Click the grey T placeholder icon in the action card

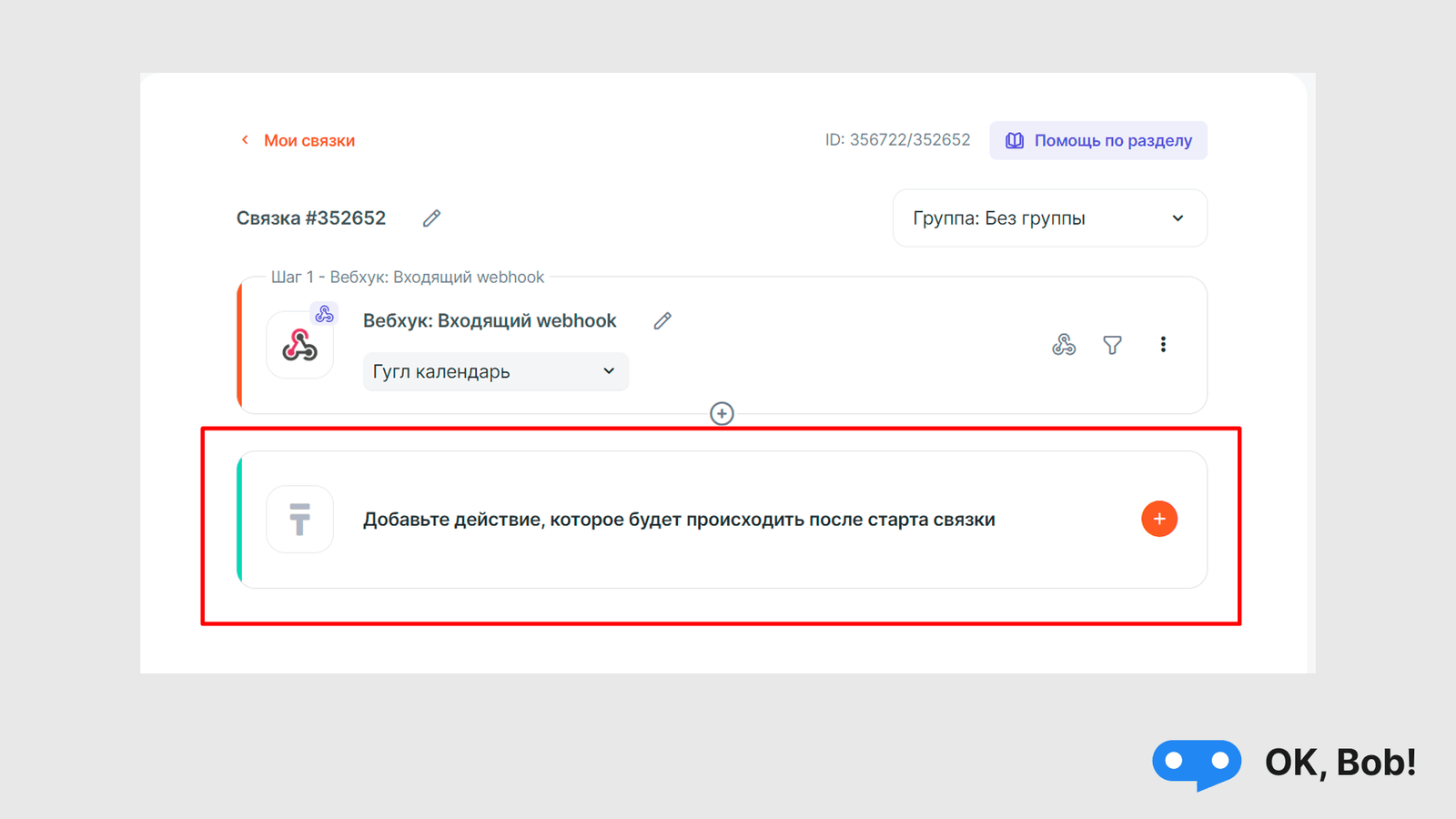pos(299,519)
